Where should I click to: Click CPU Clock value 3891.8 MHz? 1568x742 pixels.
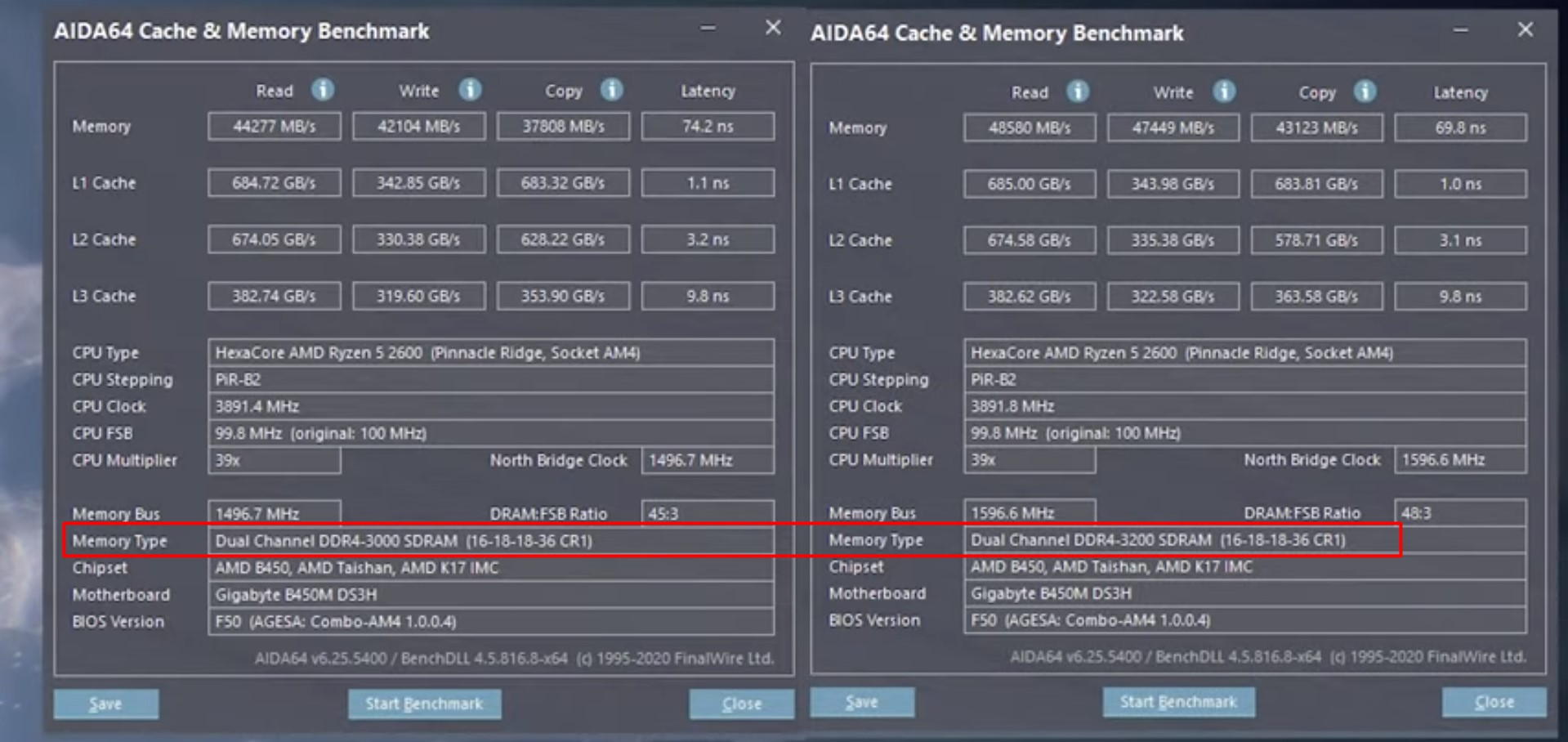[x=1245, y=406]
